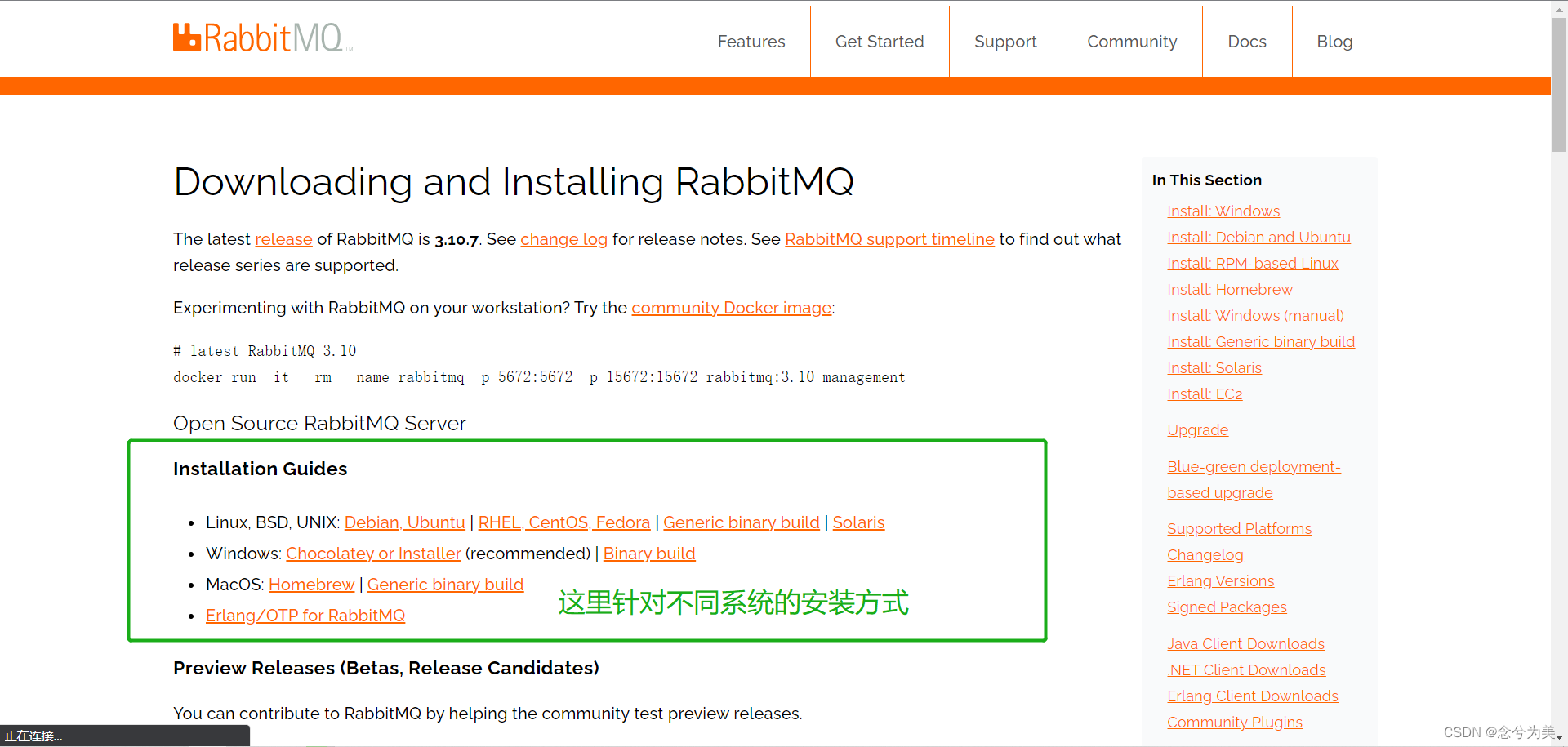Open sidebar Install: EC2 link
1568x747 pixels.
point(1205,394)
